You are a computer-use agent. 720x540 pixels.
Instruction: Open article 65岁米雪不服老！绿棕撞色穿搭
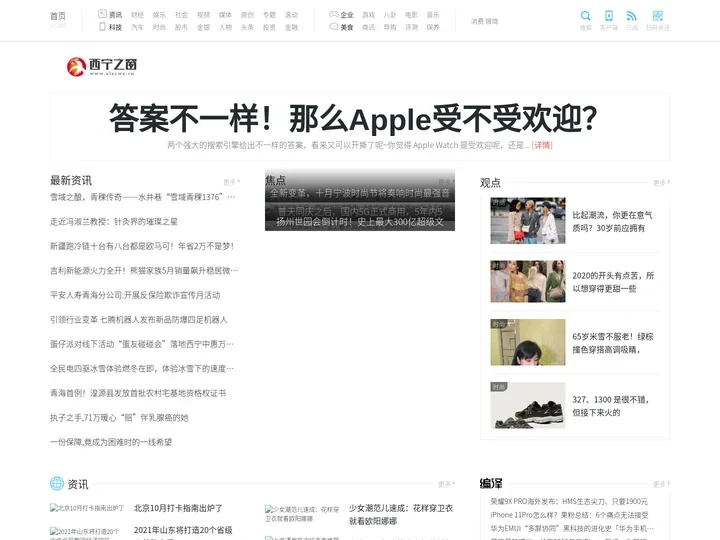613,343
